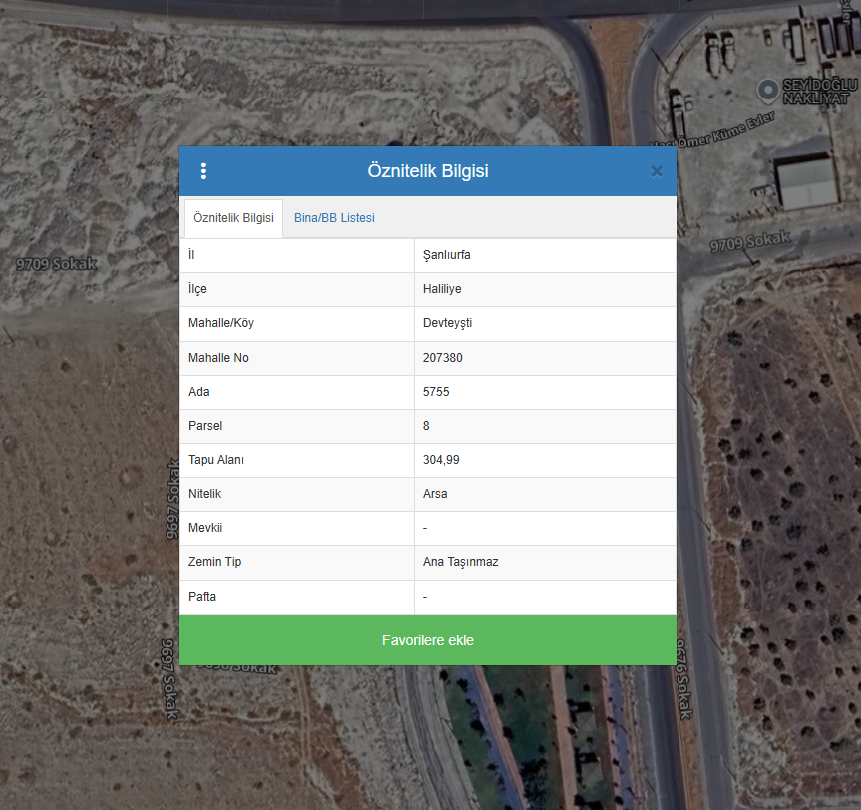Click the Parsel value 8

click(x=427, y=426)
